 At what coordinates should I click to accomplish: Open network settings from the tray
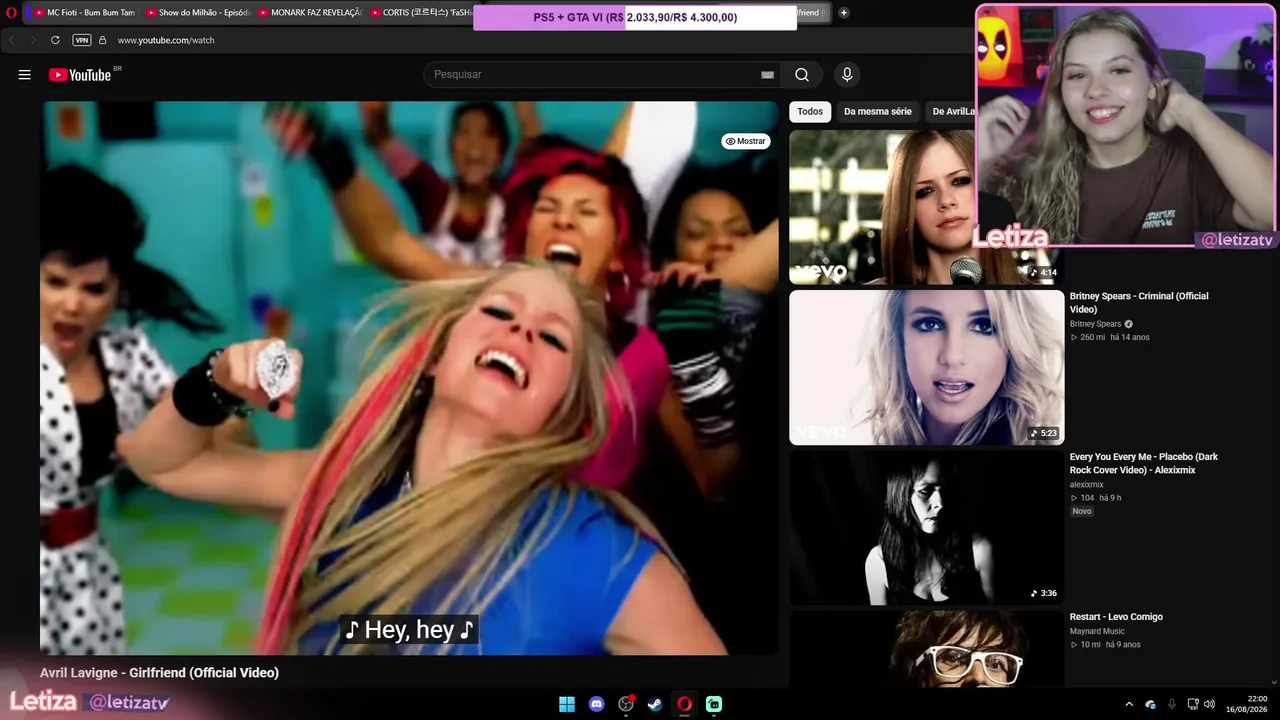click(x=1192, y=704)
